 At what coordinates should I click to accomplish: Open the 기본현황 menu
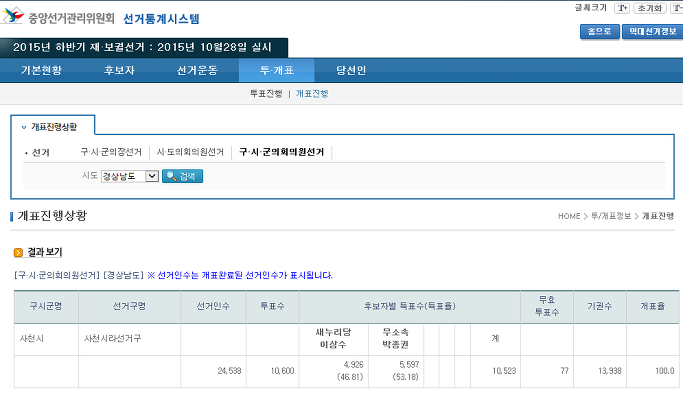point(41,70)
